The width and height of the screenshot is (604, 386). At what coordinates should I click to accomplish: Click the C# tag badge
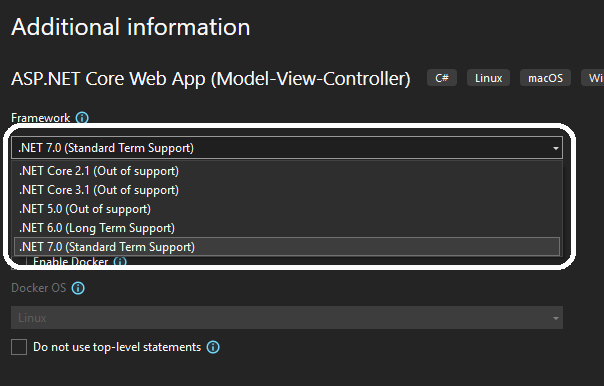coord(442,78)
